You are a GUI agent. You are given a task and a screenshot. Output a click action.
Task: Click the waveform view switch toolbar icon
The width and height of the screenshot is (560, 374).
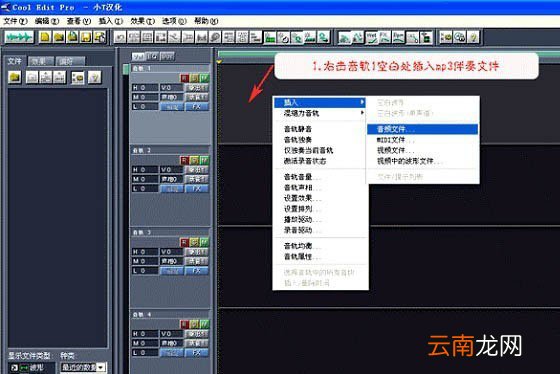click(19, 37)
